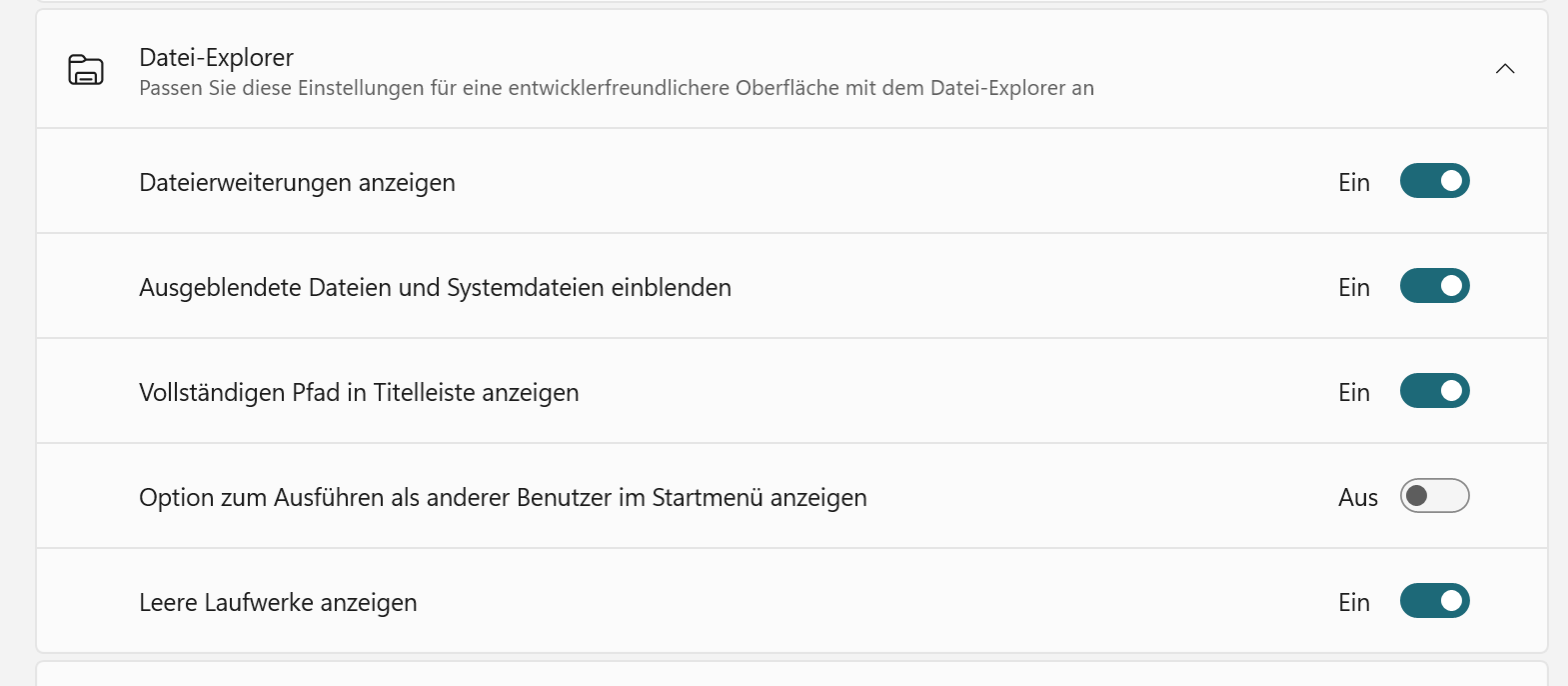
Task: Enable Ausführen als anderer Benutzer toggle
Action: point(1434,496)
